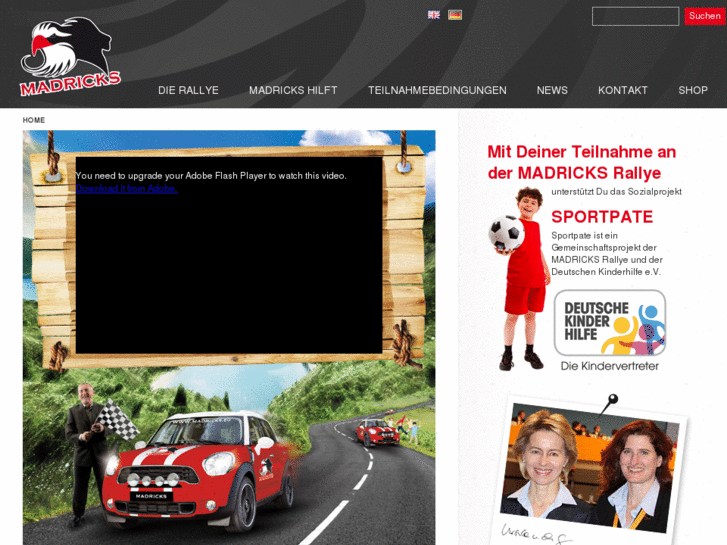Viewport: 727px width, 545px height.
Task: Open the NEWS menu item
Action: 552,90
